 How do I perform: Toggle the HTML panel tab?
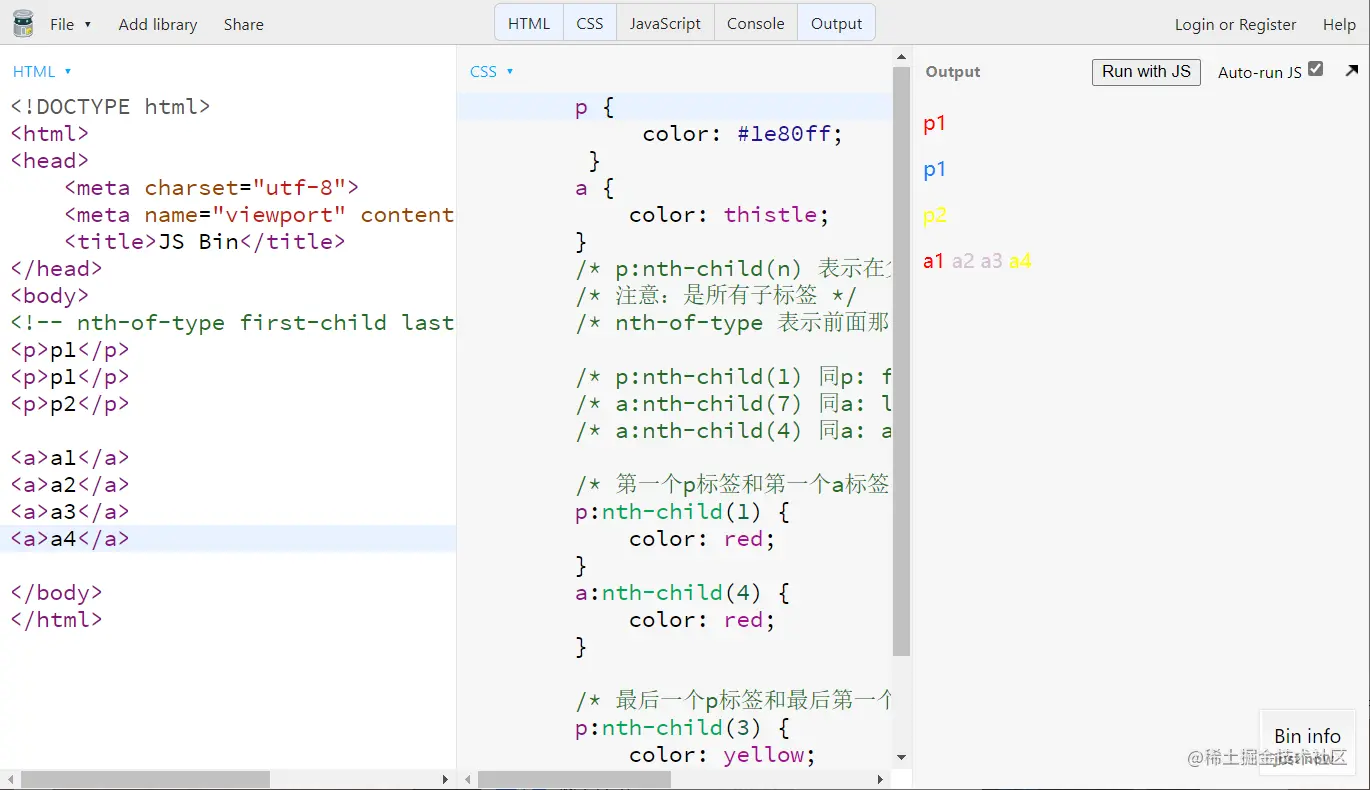(x=529, y=23)
